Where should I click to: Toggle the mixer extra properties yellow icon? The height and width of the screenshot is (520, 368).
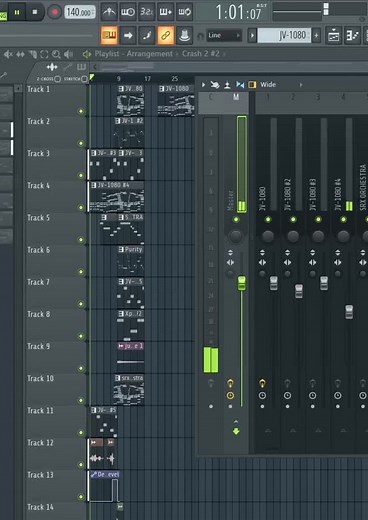click(252, 85)
